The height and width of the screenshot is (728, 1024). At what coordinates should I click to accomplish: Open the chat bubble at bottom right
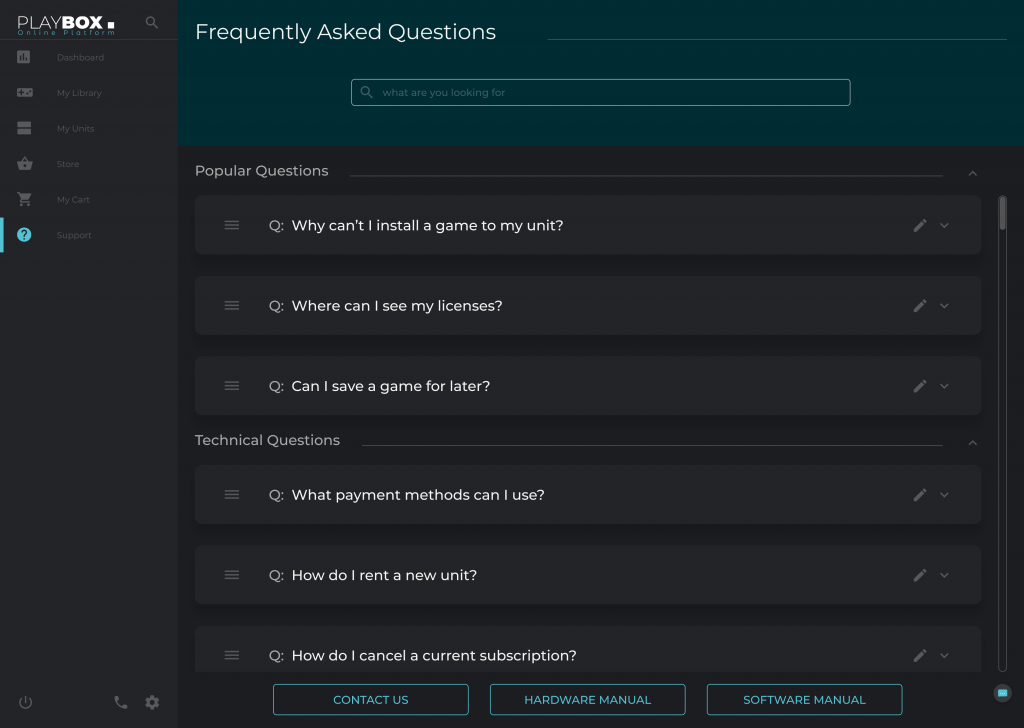1001,692
